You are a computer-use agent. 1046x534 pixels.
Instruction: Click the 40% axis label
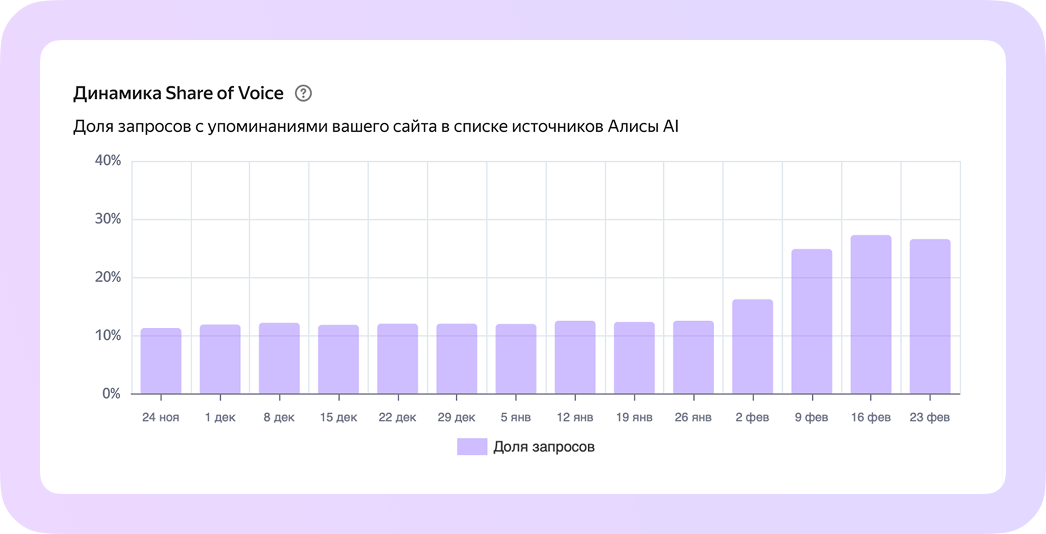pos(107,161)
